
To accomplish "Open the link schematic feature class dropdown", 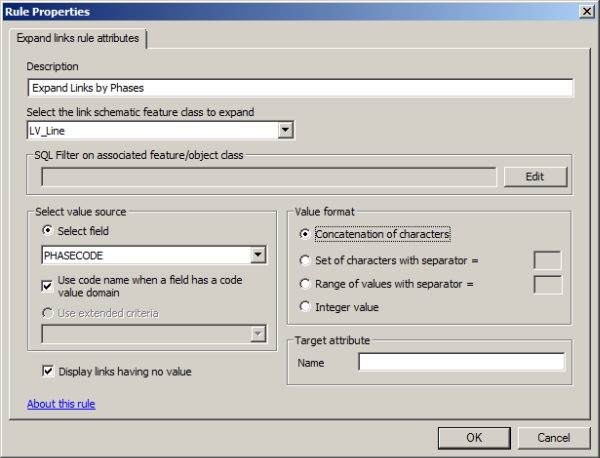I will tap(285, 130).
